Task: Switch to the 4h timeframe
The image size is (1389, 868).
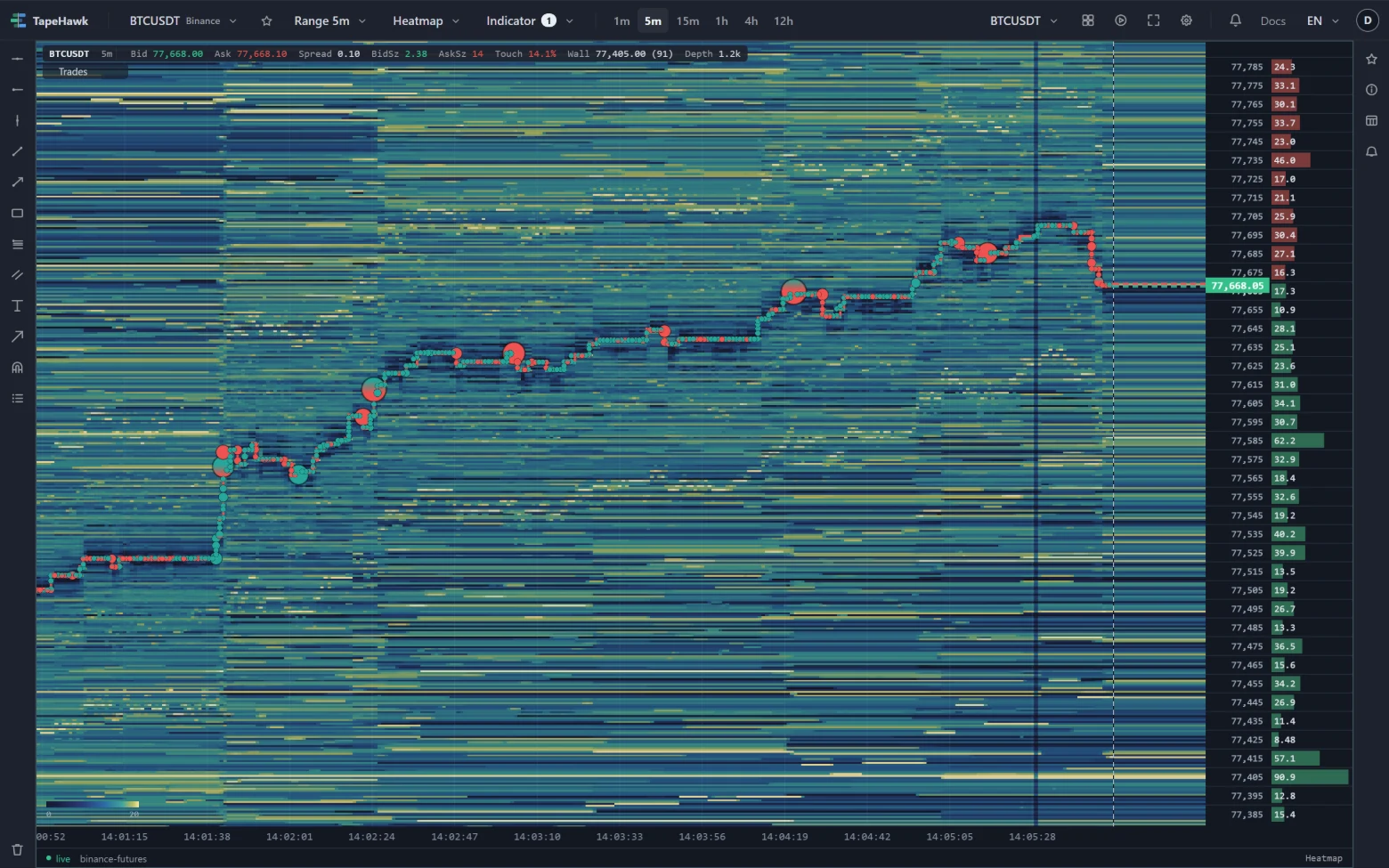Action: [751, 20]
